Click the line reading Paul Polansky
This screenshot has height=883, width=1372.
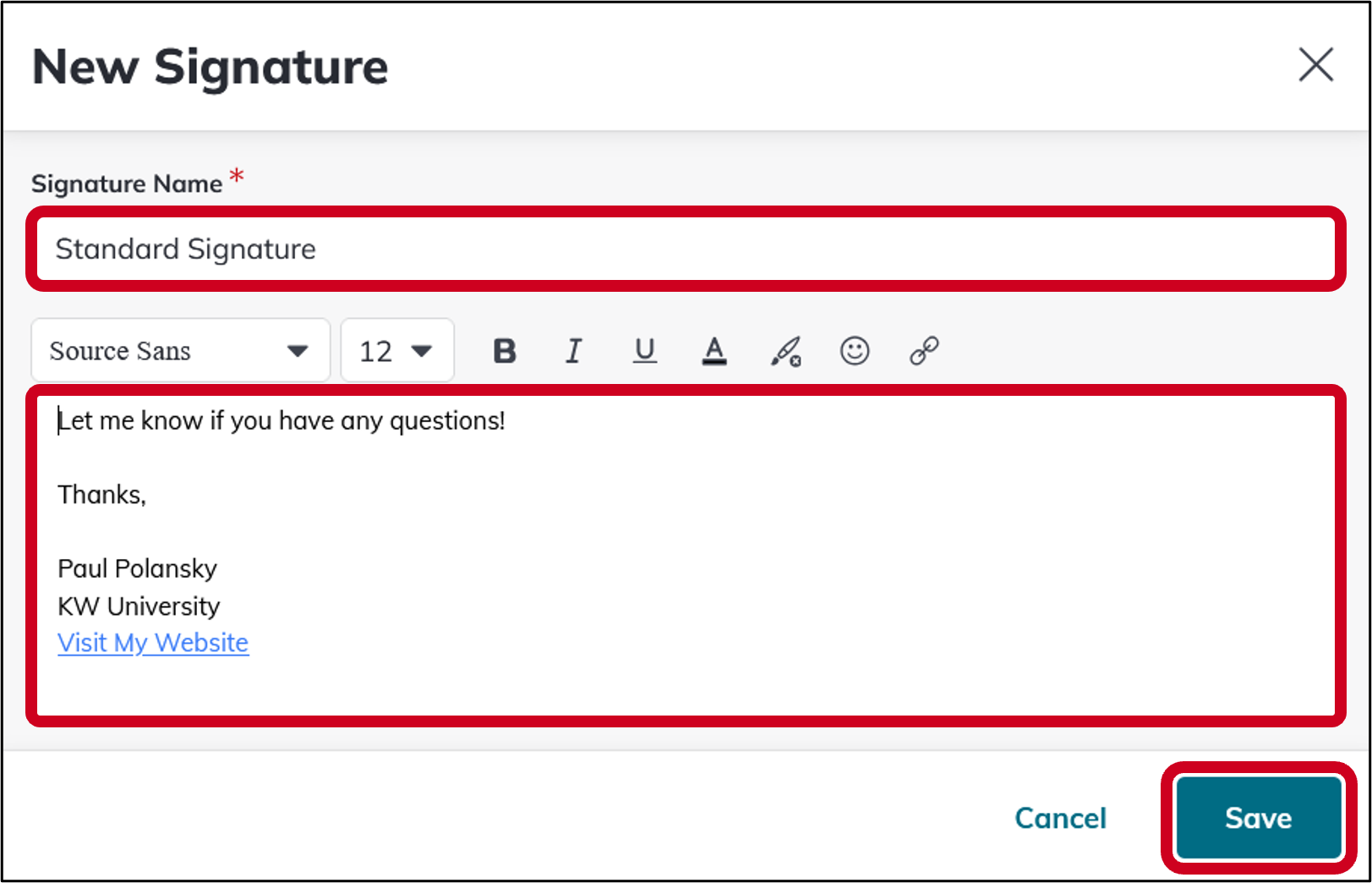pos(137,568)
